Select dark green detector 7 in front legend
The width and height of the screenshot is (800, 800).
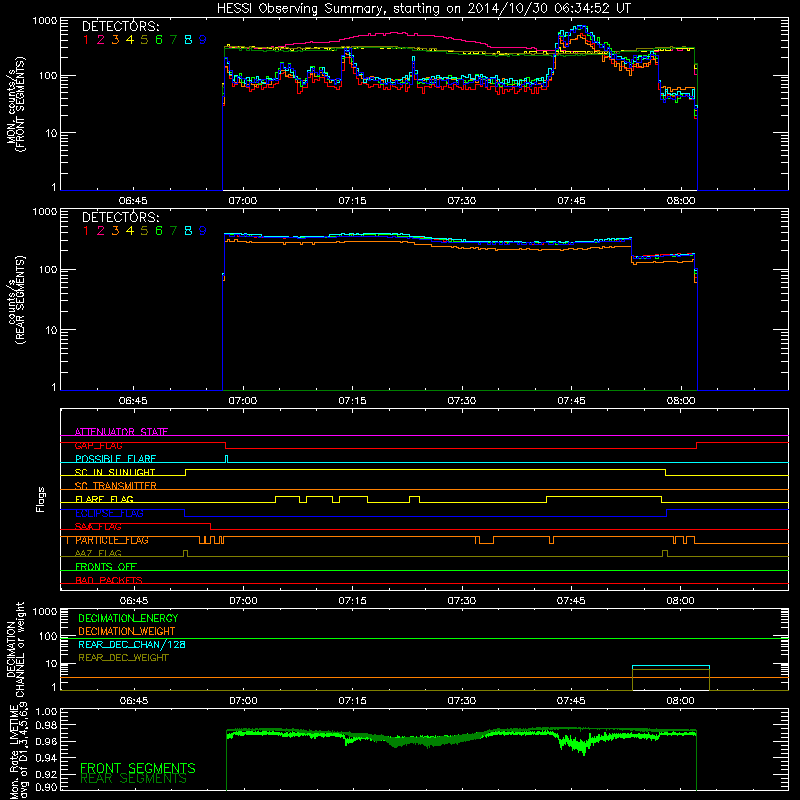point(173,40)
